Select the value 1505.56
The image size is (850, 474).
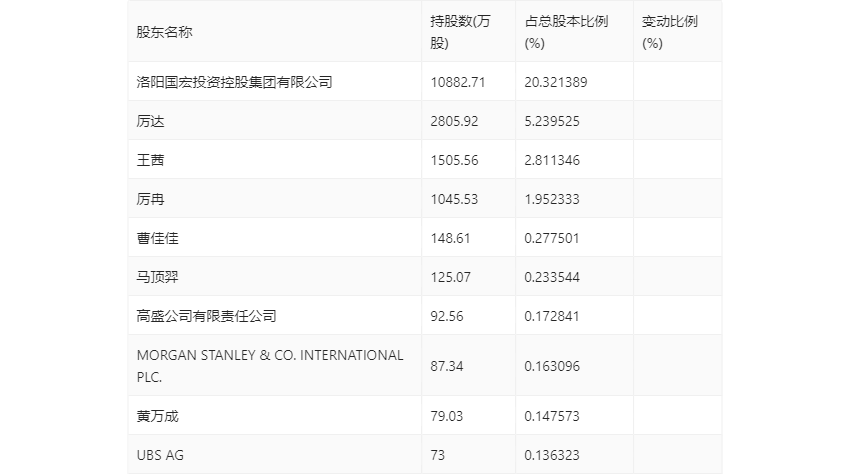[x=454, y=160]
